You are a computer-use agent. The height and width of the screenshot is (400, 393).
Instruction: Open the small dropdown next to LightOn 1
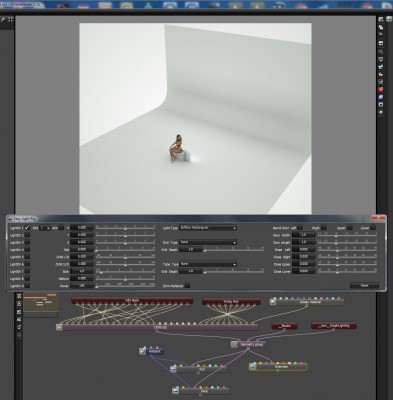coord(45,228)
